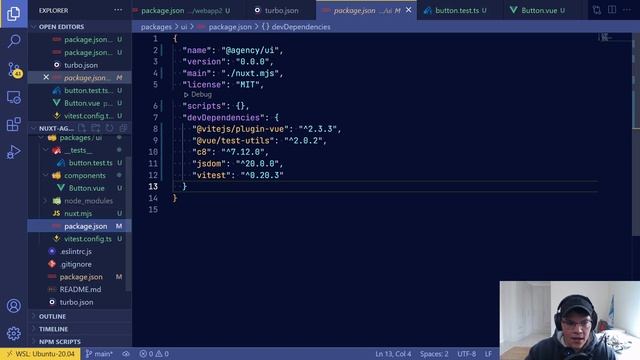Open root package.json above README.md
Viewport: 640px width, 360px height.
click(x=81, y=277)
